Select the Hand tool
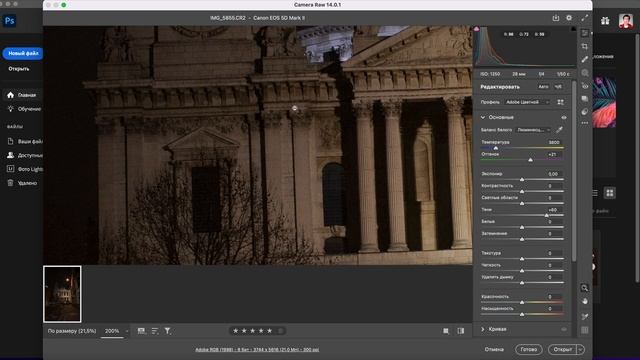This screenshot has height=360, width=640. coord(584,301)
